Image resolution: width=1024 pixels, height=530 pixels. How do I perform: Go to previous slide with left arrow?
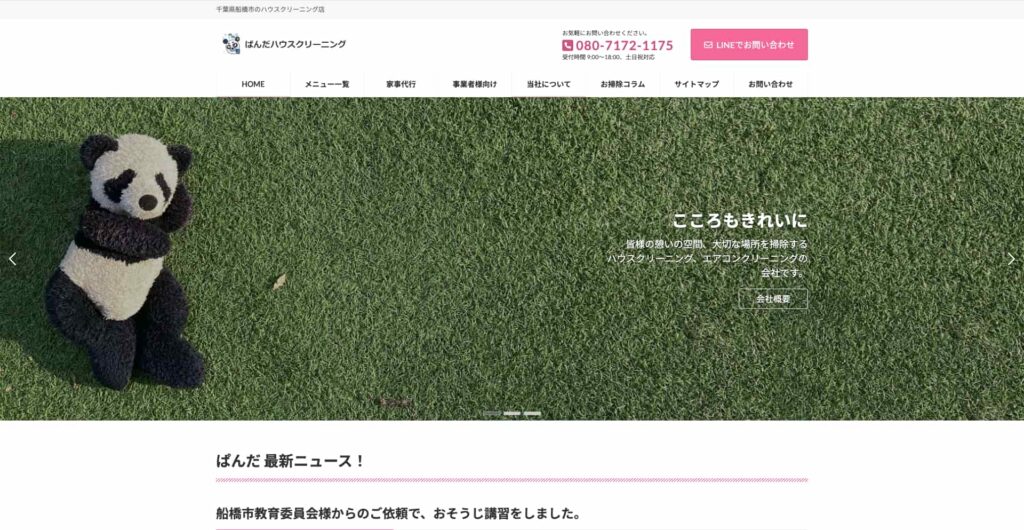pos(12,259)
